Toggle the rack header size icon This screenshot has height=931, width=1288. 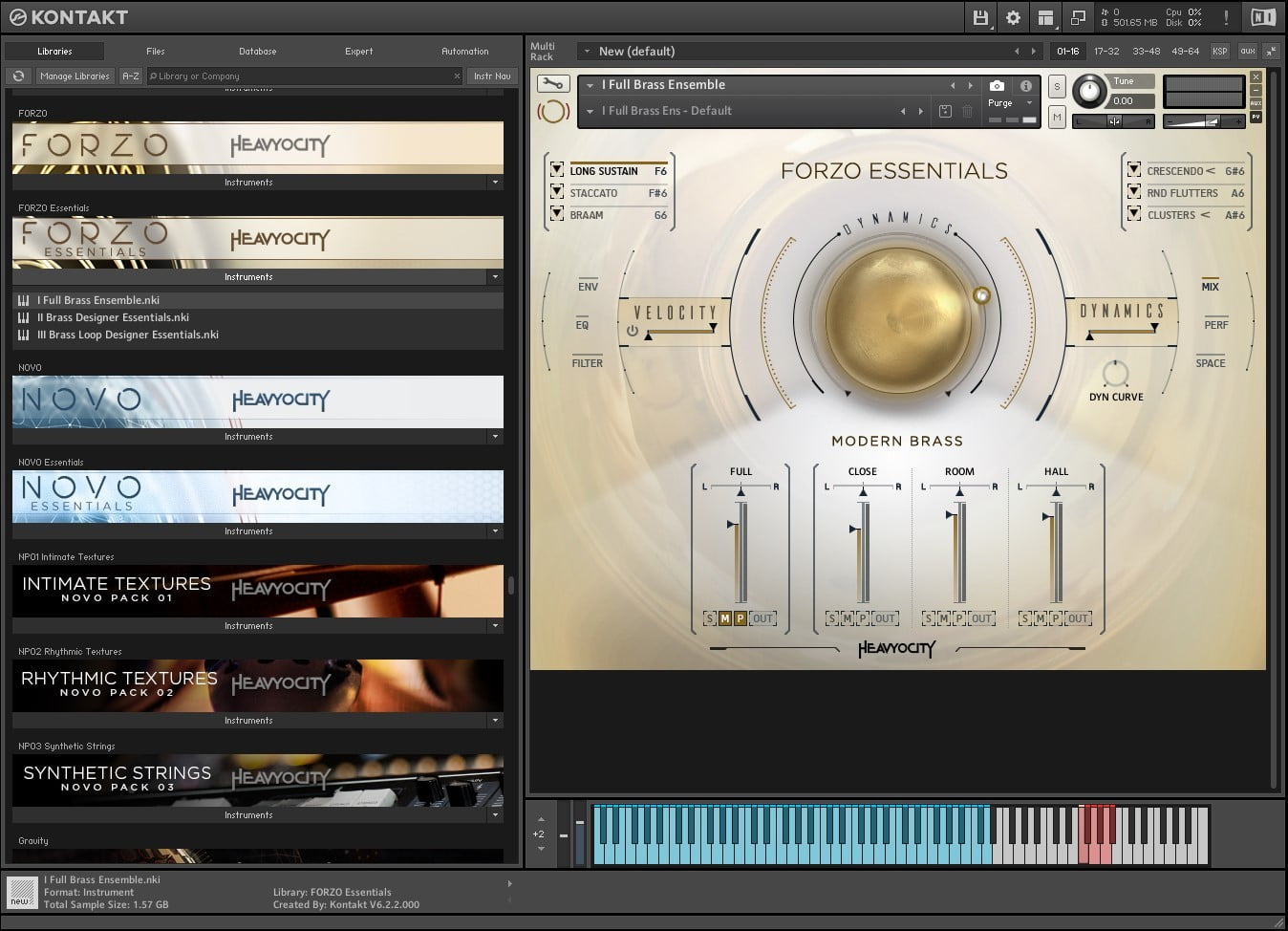[x=1272, y=52]
